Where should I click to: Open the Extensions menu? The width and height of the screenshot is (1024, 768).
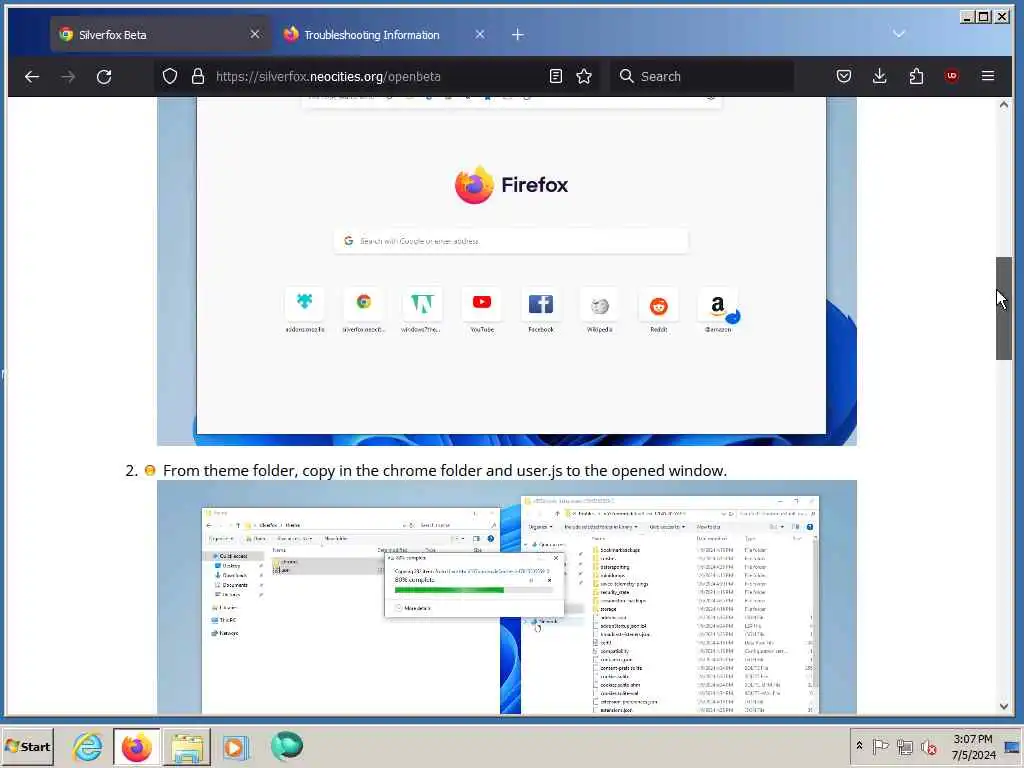coord(916,76)
